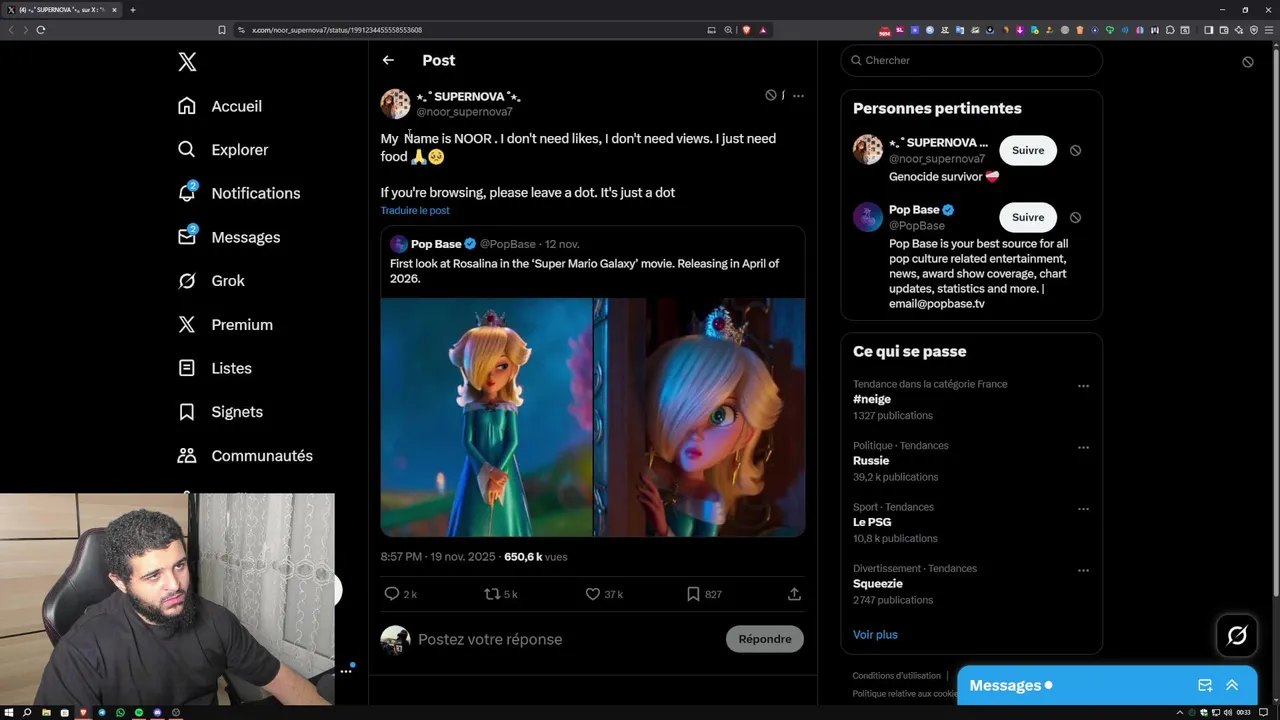
Task: Open Pop Base quoted post author name
Action: pos(436,244)
